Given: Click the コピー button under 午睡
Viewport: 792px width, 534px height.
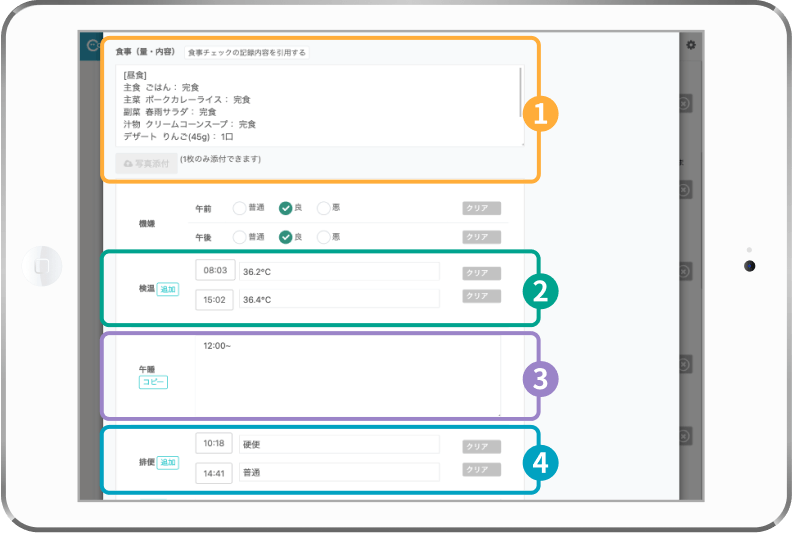Looking at the screenshot, I should click(152, 382).
